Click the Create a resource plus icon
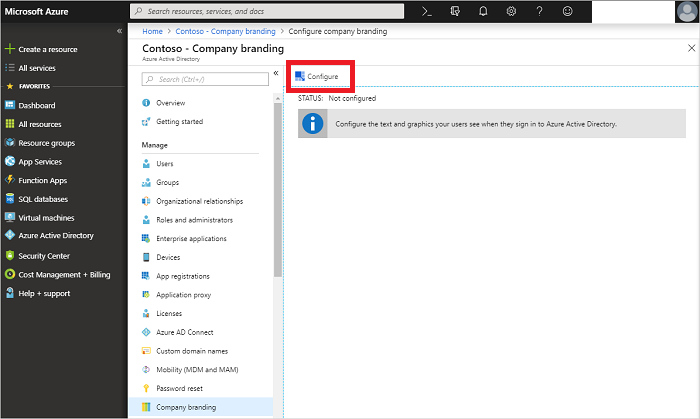Screen dimensions: 700x419 click(x=10, y=49)
